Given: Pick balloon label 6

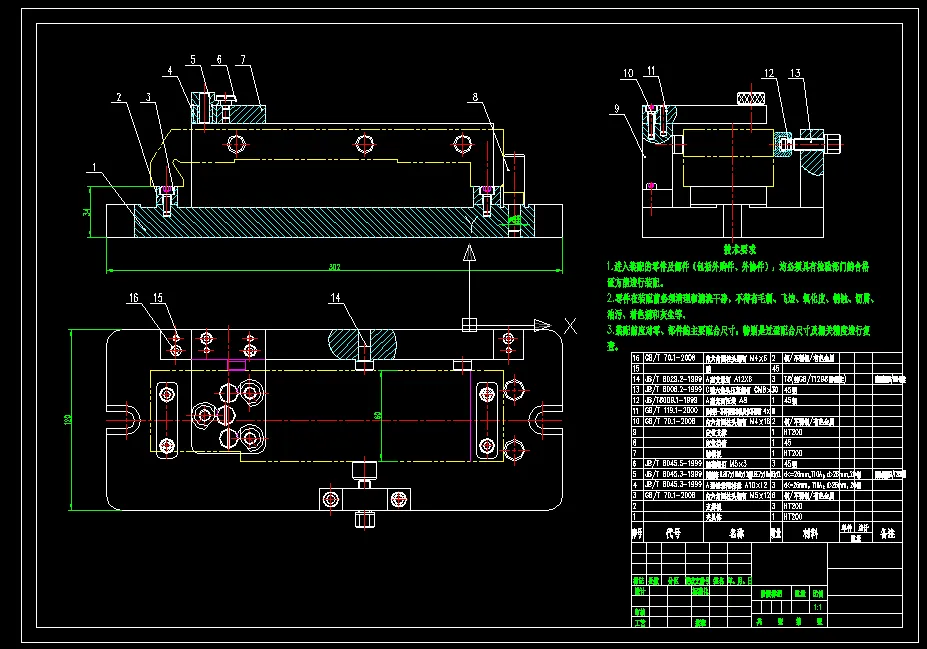Looking at the screenshot, I should click(219, 60).
